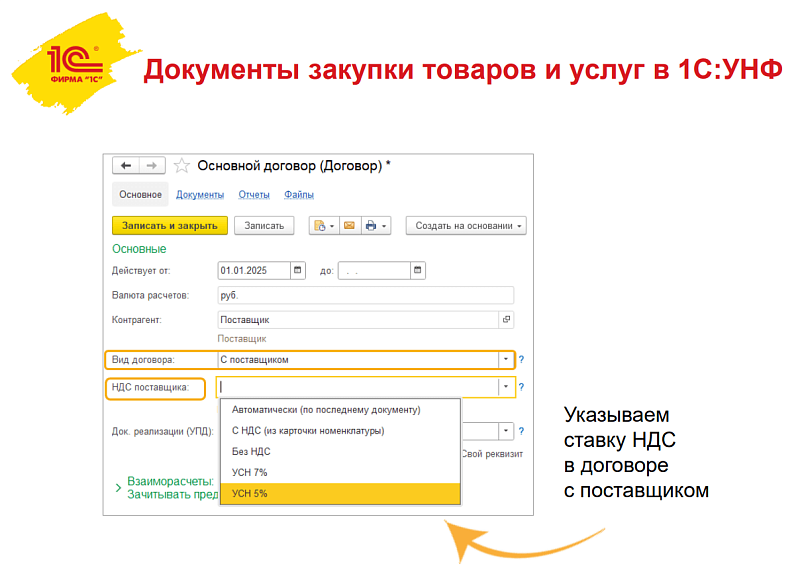
Task: Show help for Вид договора
Action: pyautogui.click(x=521, y=359)
